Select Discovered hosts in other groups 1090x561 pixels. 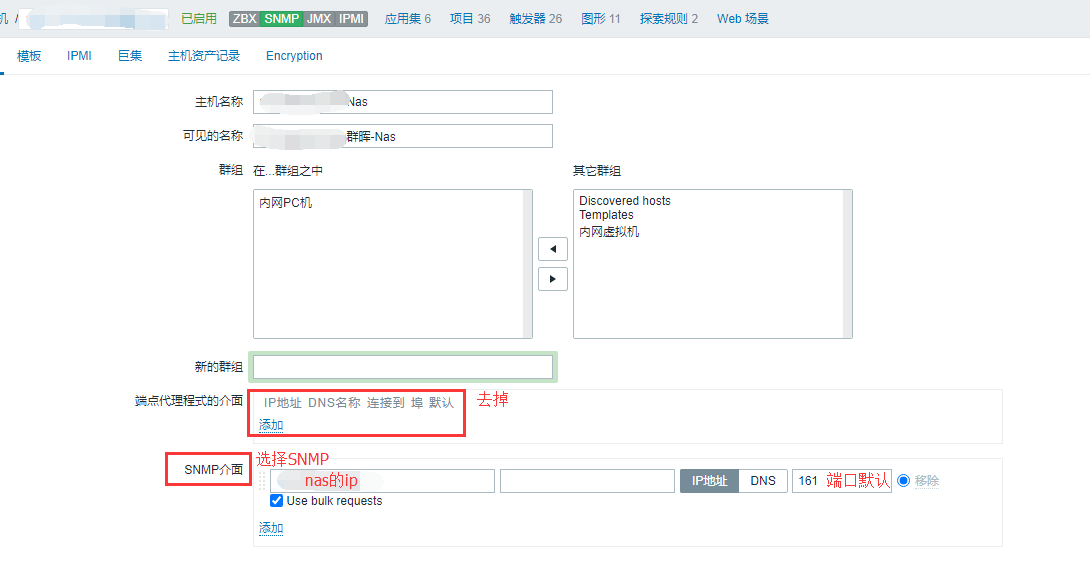click(625, 200)
